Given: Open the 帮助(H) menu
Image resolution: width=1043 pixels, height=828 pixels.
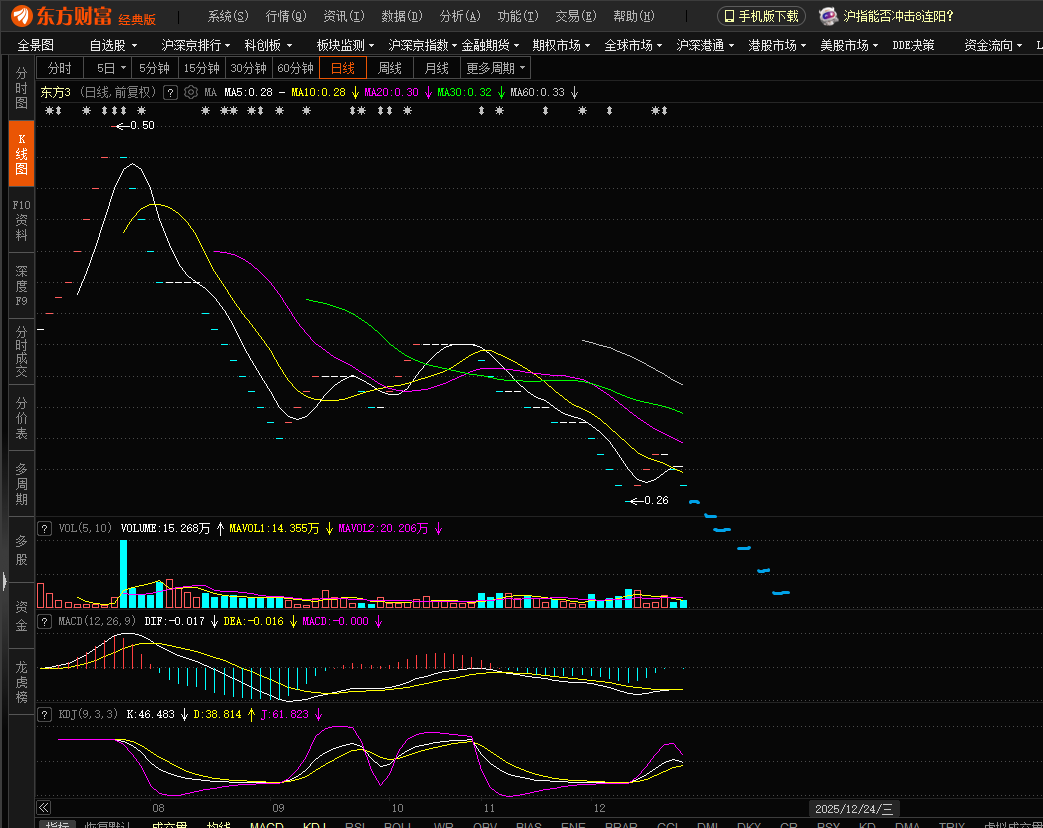Looking at the screenshot, I should click(x=634, y=16).
